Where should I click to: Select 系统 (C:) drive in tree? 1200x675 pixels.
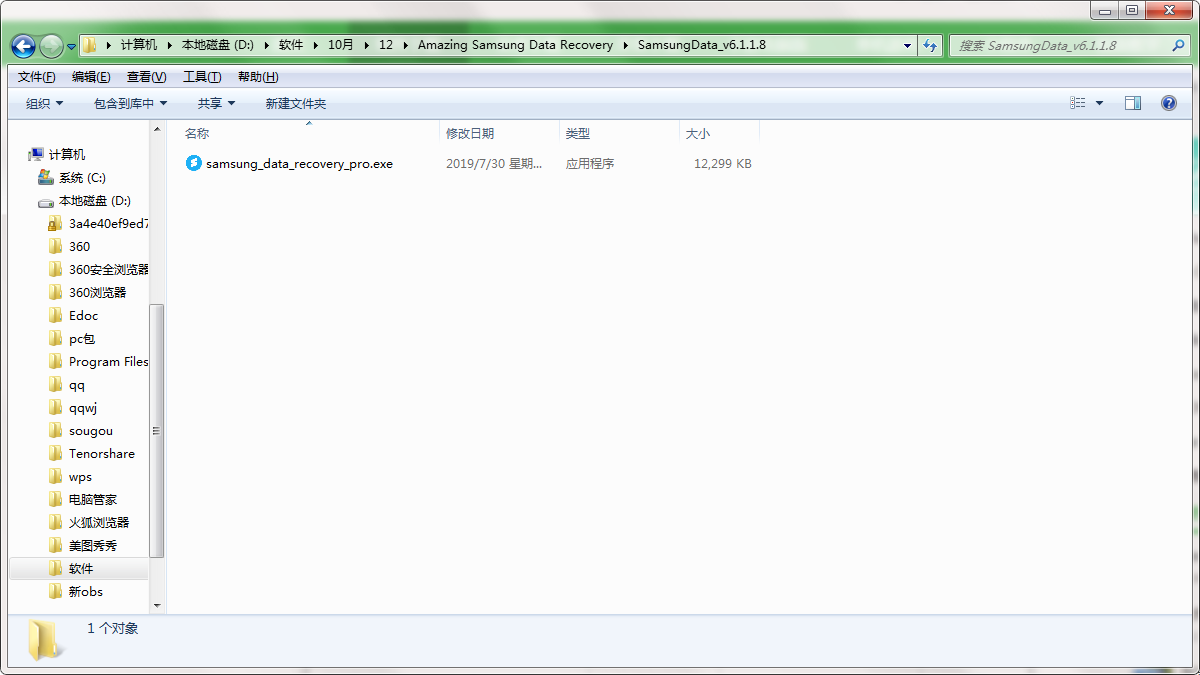click(82, 177)
